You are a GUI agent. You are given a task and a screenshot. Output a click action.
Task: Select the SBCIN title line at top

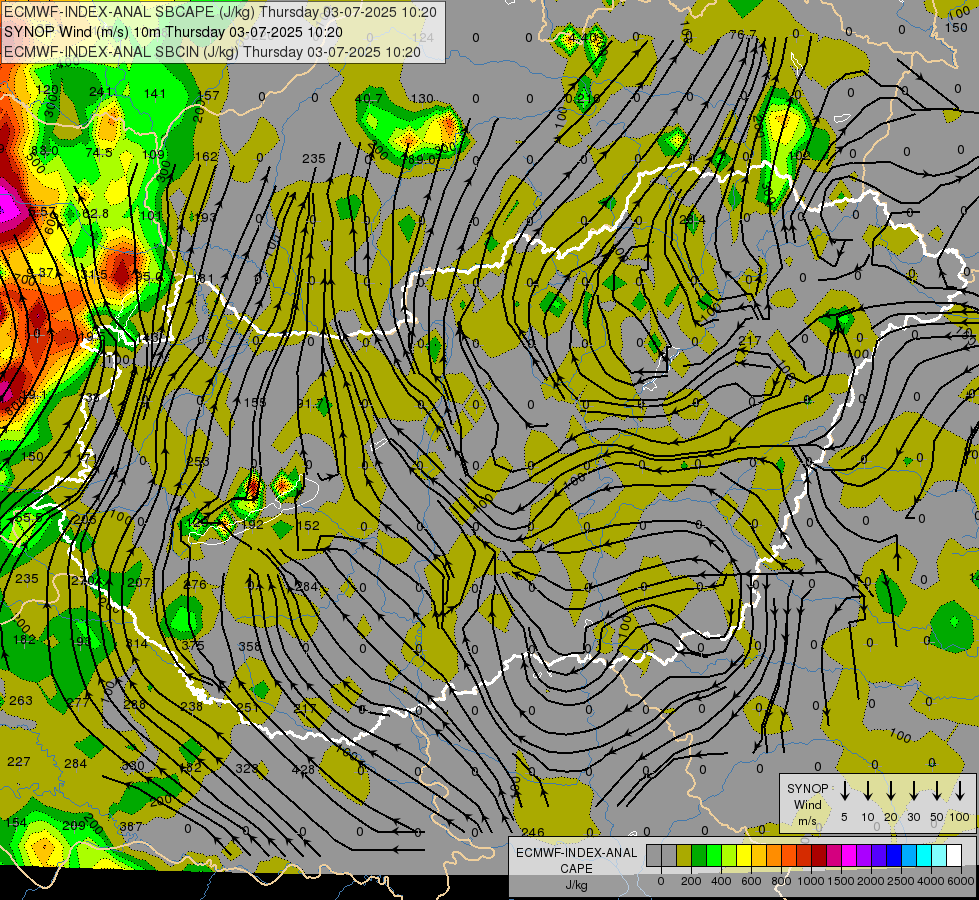[212, 52]
